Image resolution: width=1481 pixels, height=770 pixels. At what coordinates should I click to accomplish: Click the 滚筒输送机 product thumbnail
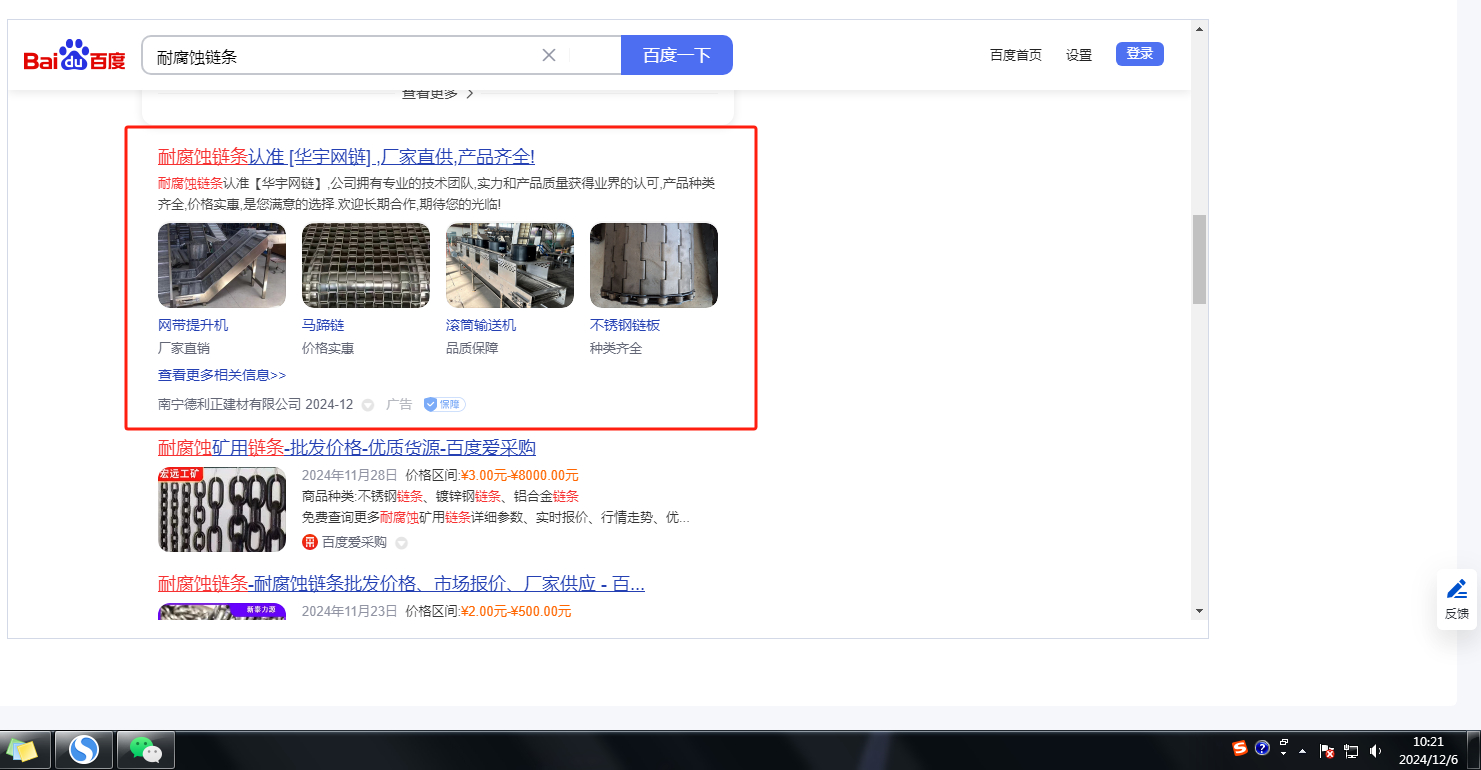[x=510, y=265]
